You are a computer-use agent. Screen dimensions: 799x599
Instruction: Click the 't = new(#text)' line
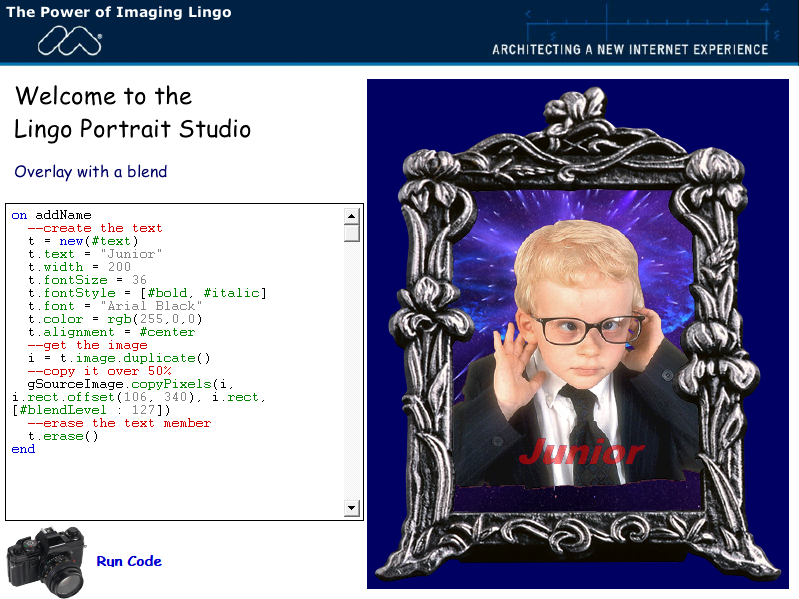pyautogui.click(x=83, y=241)
